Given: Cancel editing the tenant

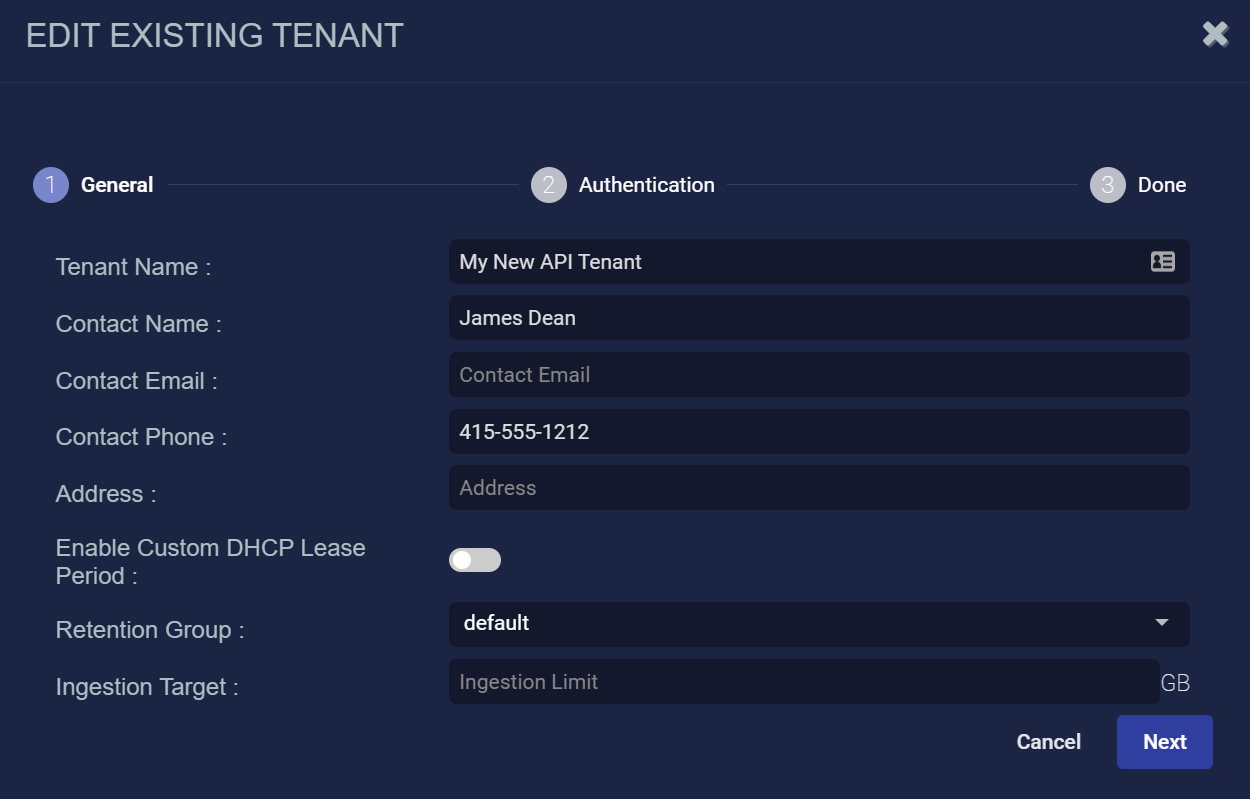Looking at the screenshot, I should point(1048,742).
